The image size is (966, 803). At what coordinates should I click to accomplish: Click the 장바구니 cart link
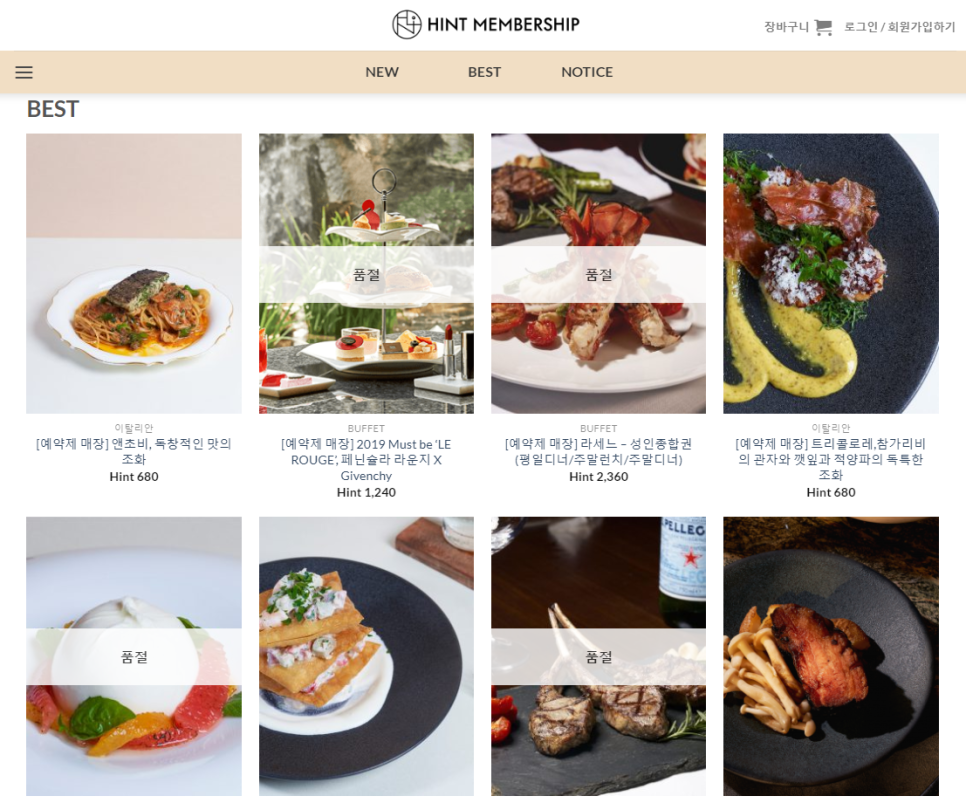coord(786,27)
